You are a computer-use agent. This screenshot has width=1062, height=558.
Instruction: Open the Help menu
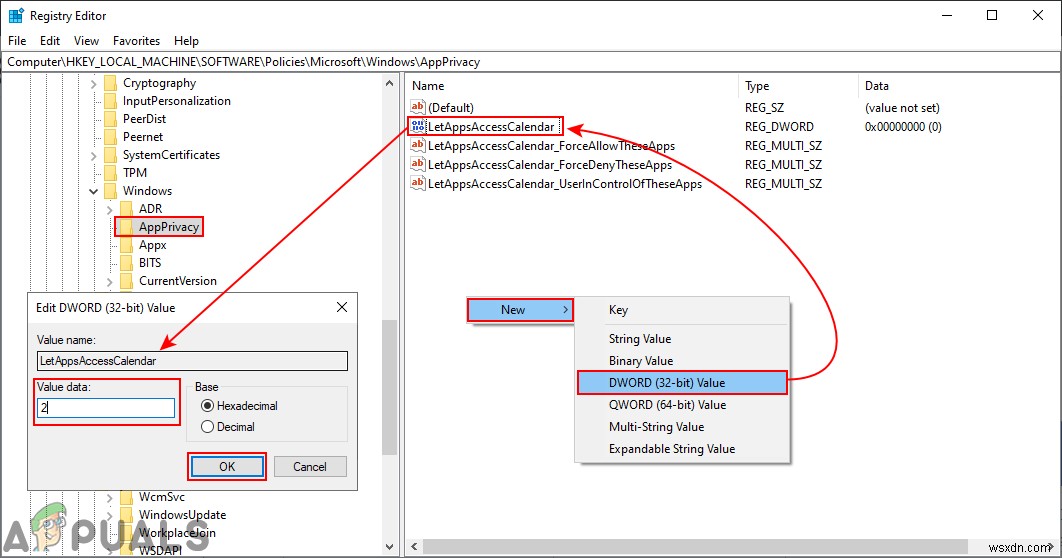pos(186,41)
